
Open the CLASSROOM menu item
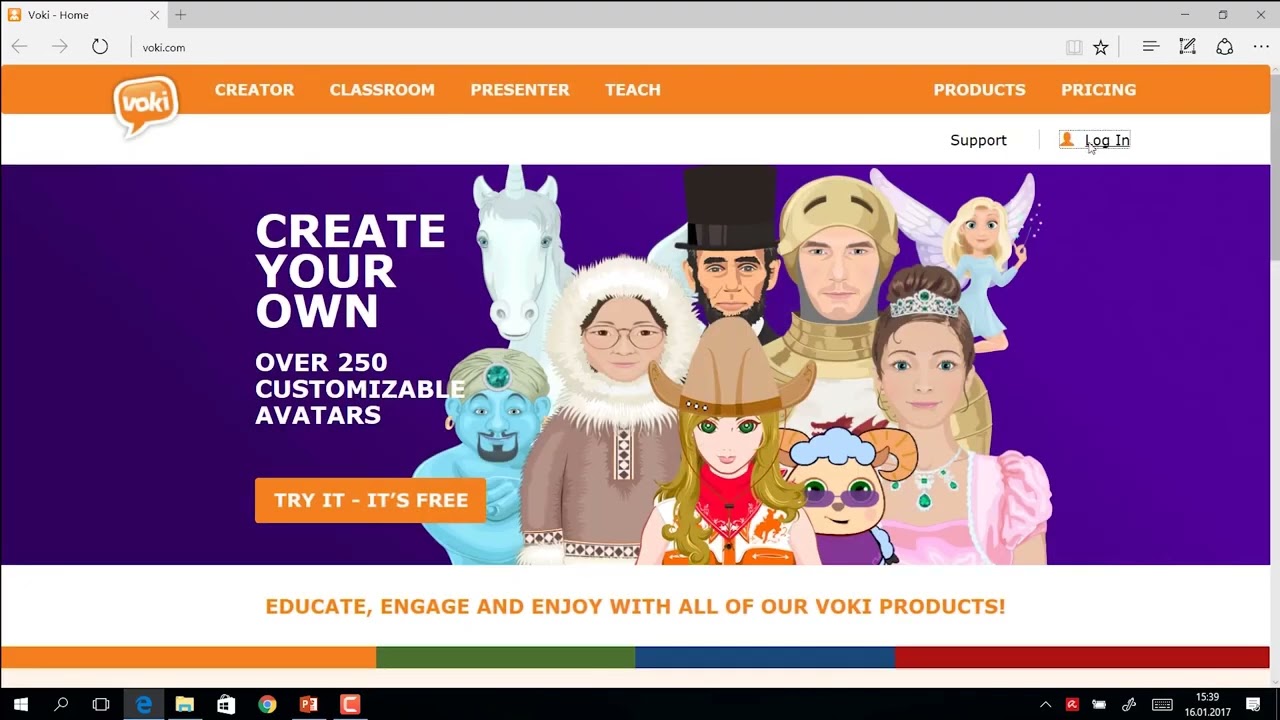pos(382,90)
